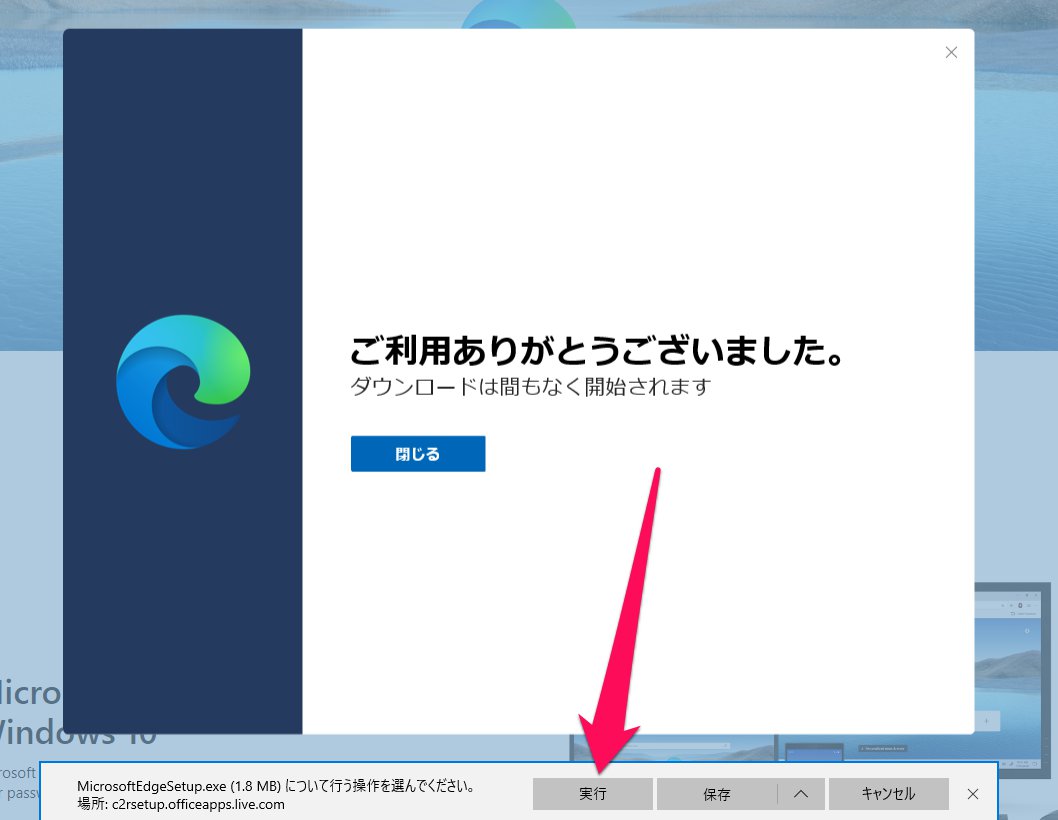Click the 保存 button to save the installer
The image size is (1058, 820).
coord(718,793)
